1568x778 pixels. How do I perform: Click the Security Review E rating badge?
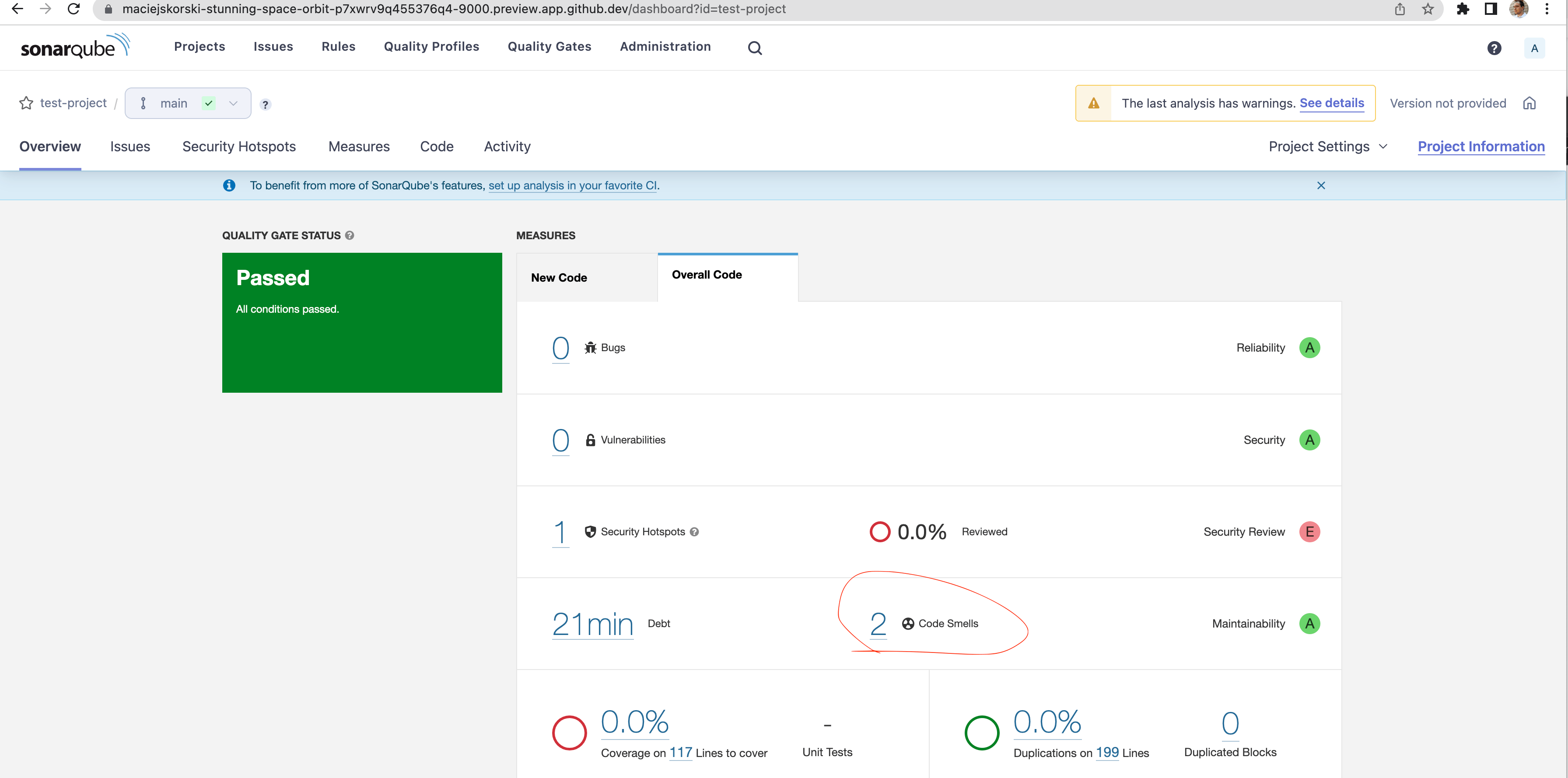(x=1309, y=532)
